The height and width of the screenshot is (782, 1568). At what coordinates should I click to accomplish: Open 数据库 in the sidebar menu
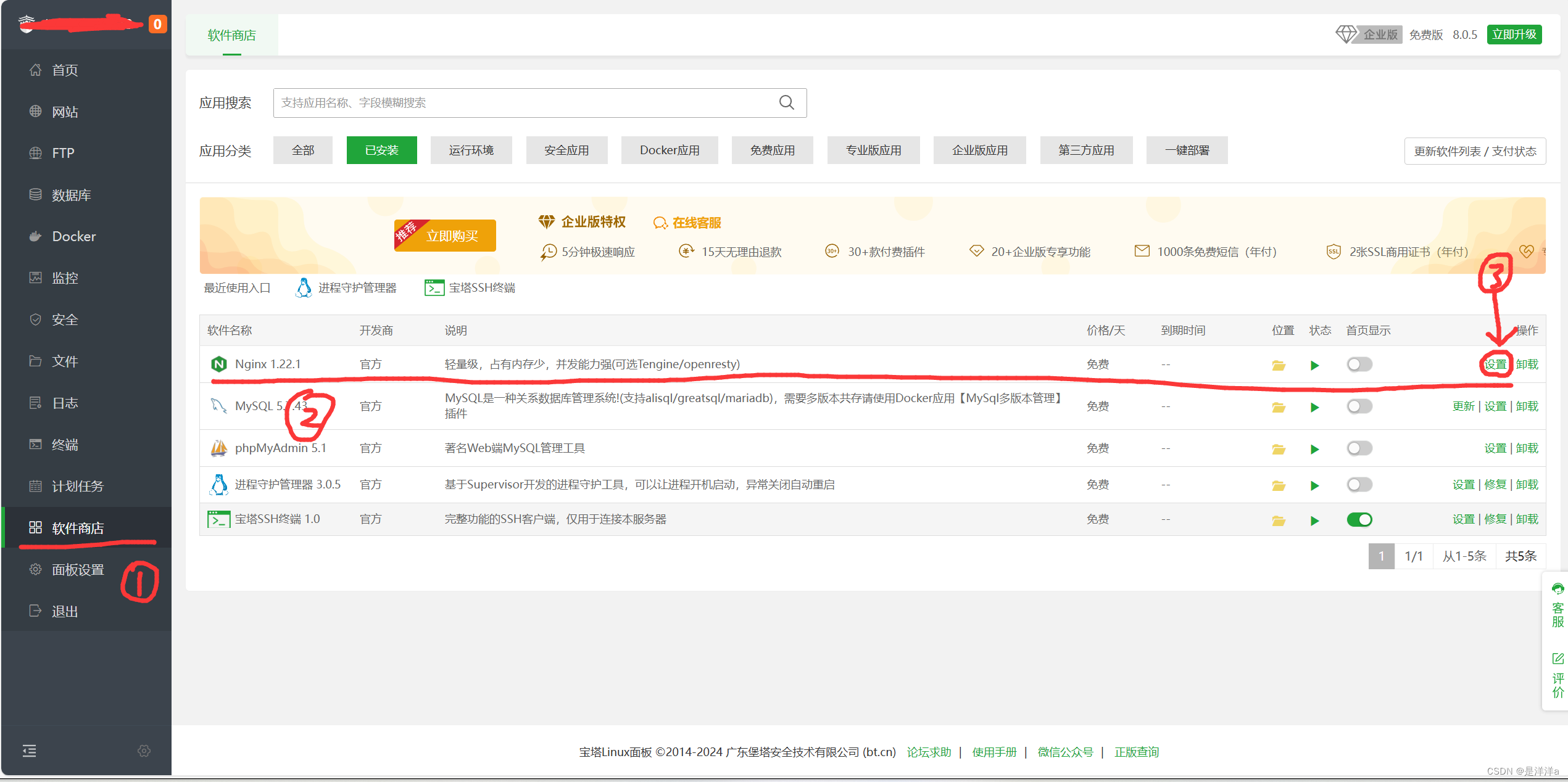[x=71, y=195]
